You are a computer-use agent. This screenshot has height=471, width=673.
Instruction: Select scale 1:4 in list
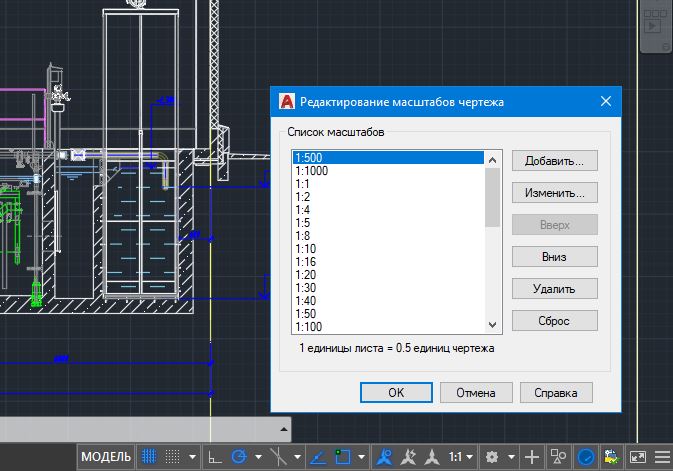coord(388,210)
